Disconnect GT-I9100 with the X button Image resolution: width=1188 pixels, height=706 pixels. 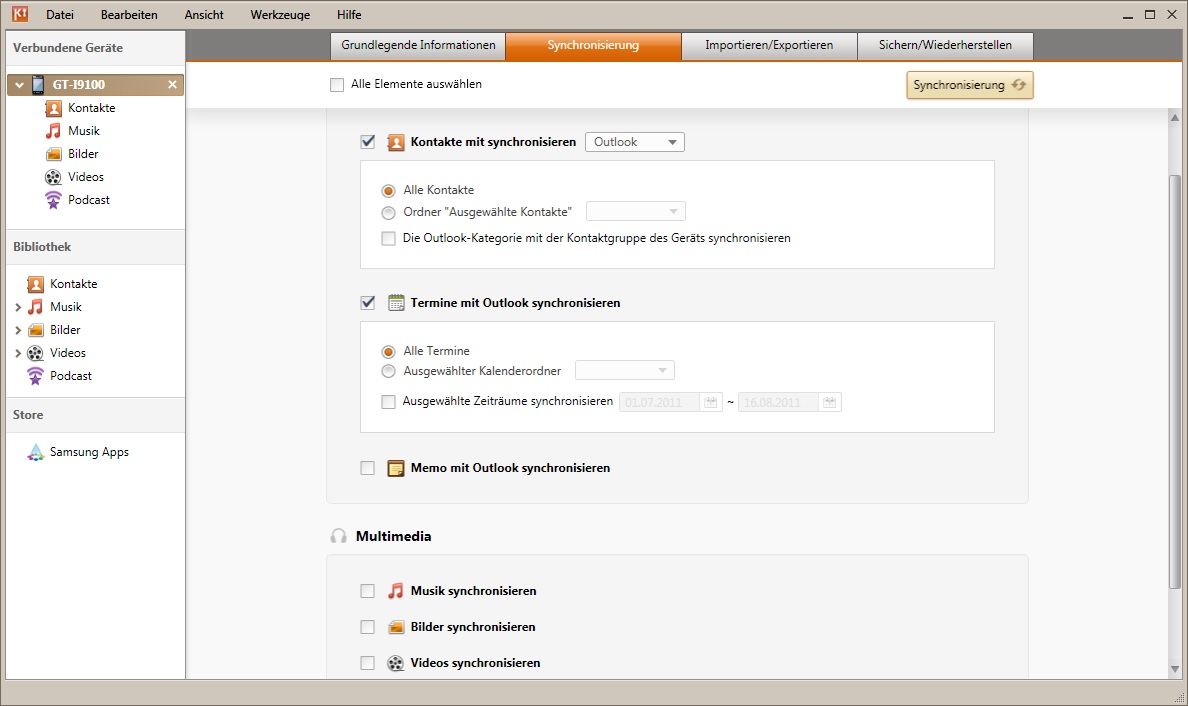172,85
